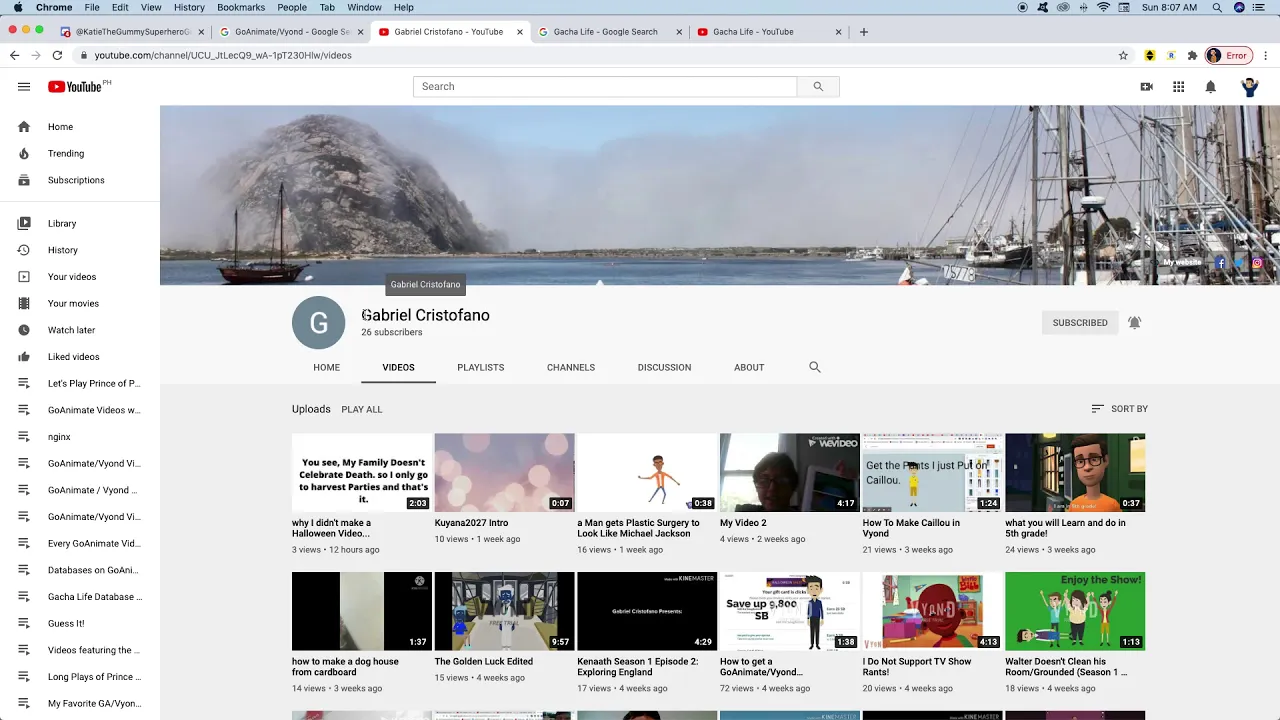Viewport: 1280px width, 720px height.
Task: Open the Apple menu
Action: coord(16,7)
